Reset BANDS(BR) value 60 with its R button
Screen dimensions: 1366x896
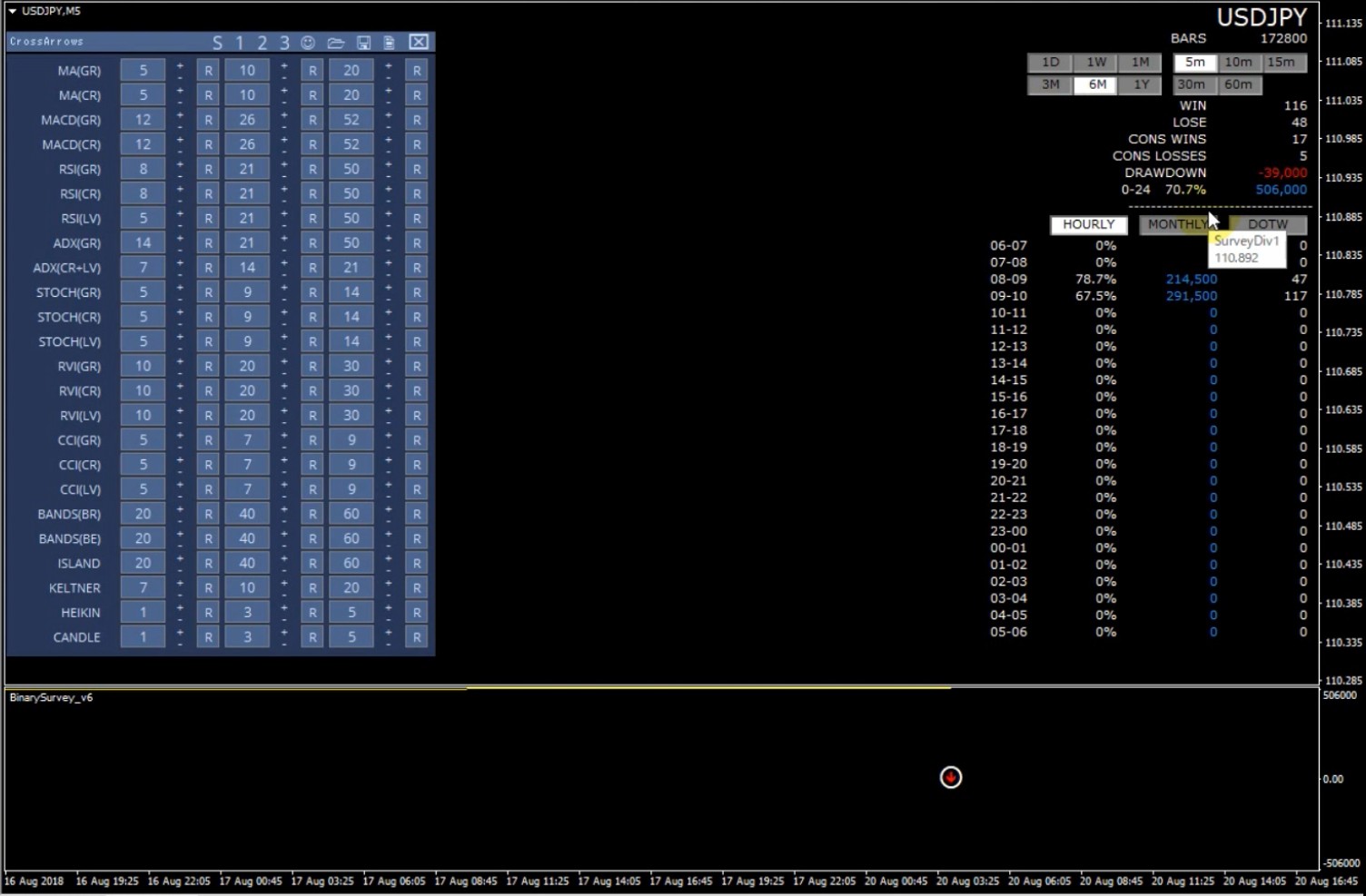pos(417,514)
